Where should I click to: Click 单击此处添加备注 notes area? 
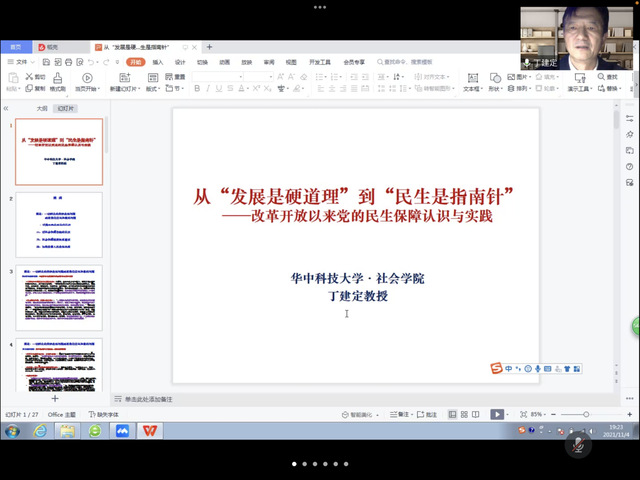point(150,398)
